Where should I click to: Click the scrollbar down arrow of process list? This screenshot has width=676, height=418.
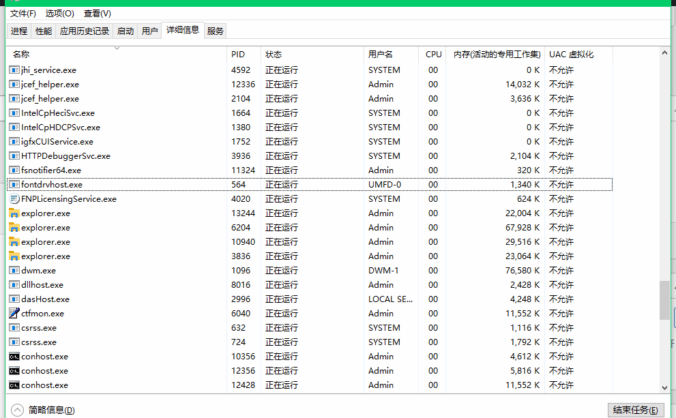664,387
